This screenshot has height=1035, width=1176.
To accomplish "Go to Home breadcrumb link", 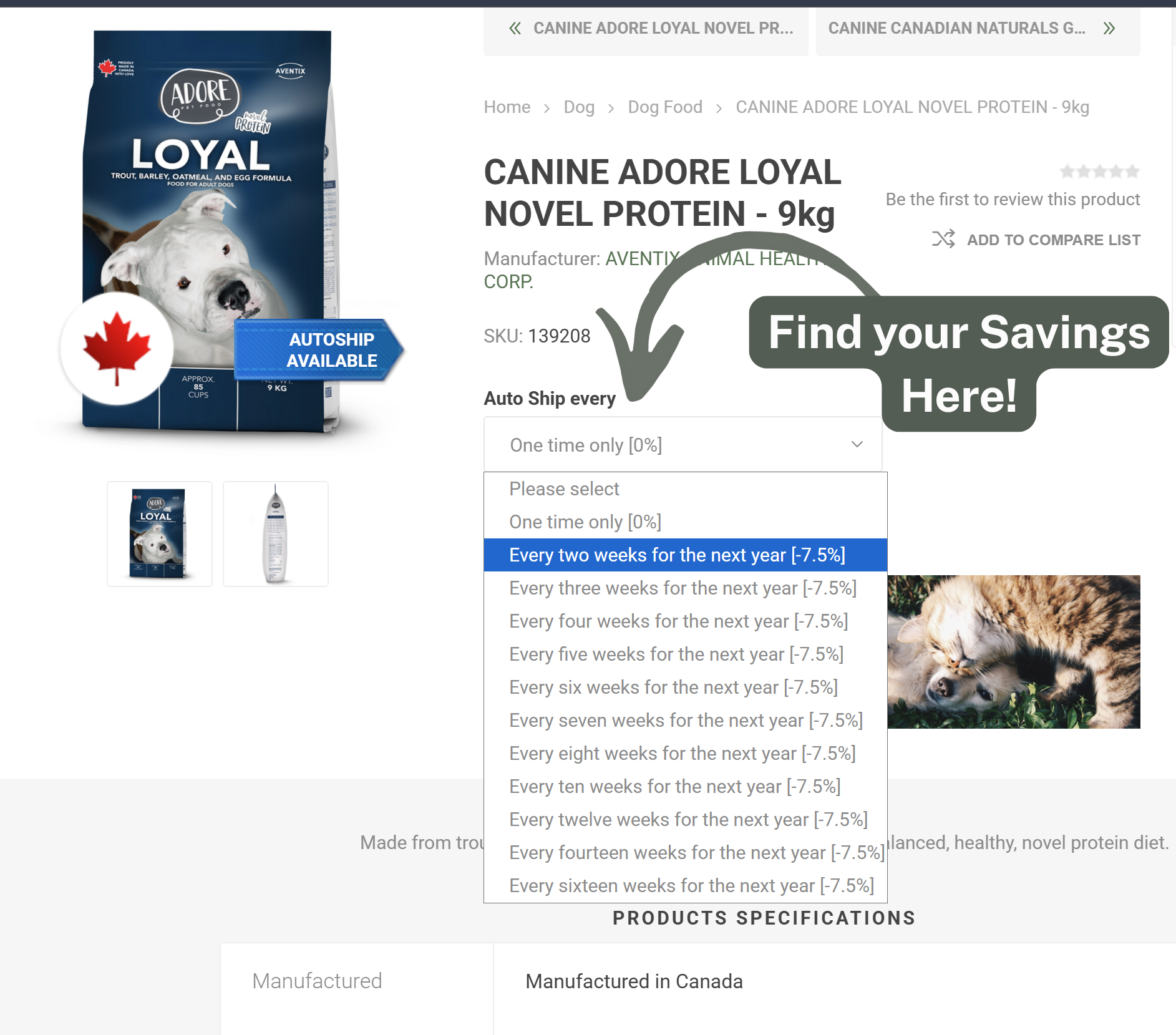I will [x=507, y=107].
